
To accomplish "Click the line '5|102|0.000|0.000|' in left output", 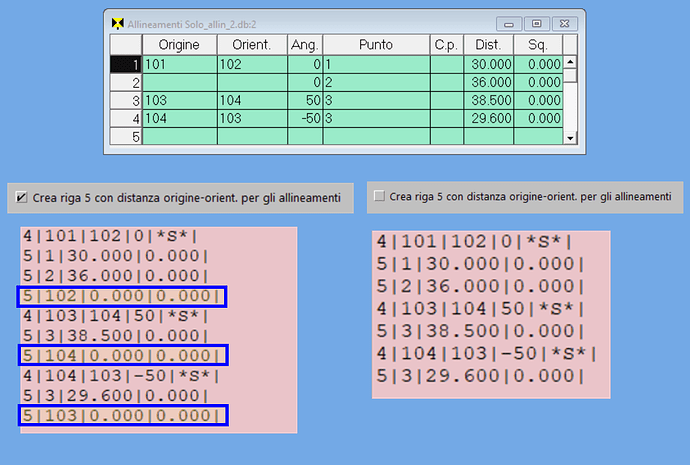I will point(122,296).
